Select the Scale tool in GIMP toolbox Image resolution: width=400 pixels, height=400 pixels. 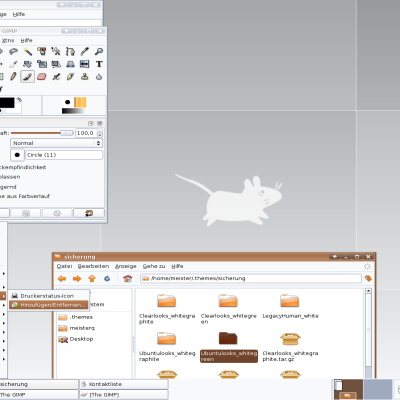pyautogui.click(x=42, y=64)
